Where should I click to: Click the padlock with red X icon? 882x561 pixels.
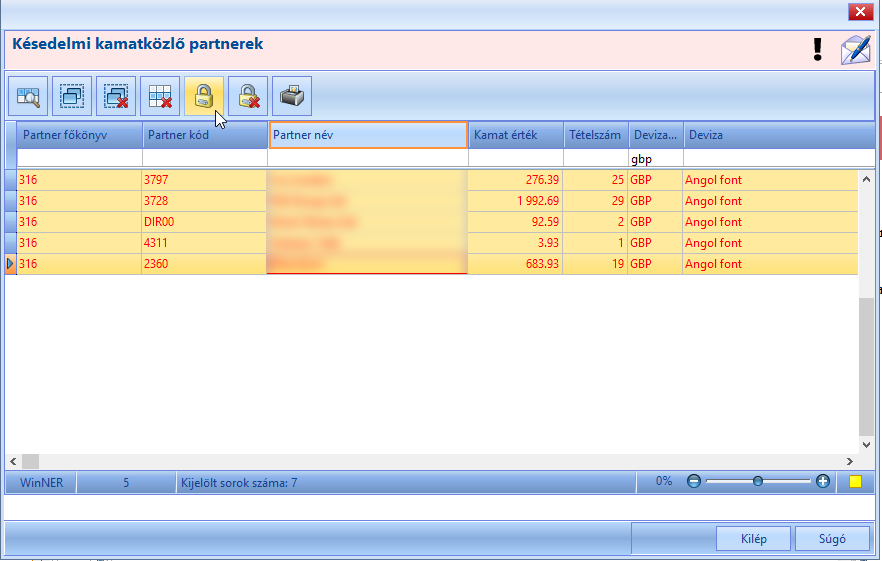pos(248,96)
